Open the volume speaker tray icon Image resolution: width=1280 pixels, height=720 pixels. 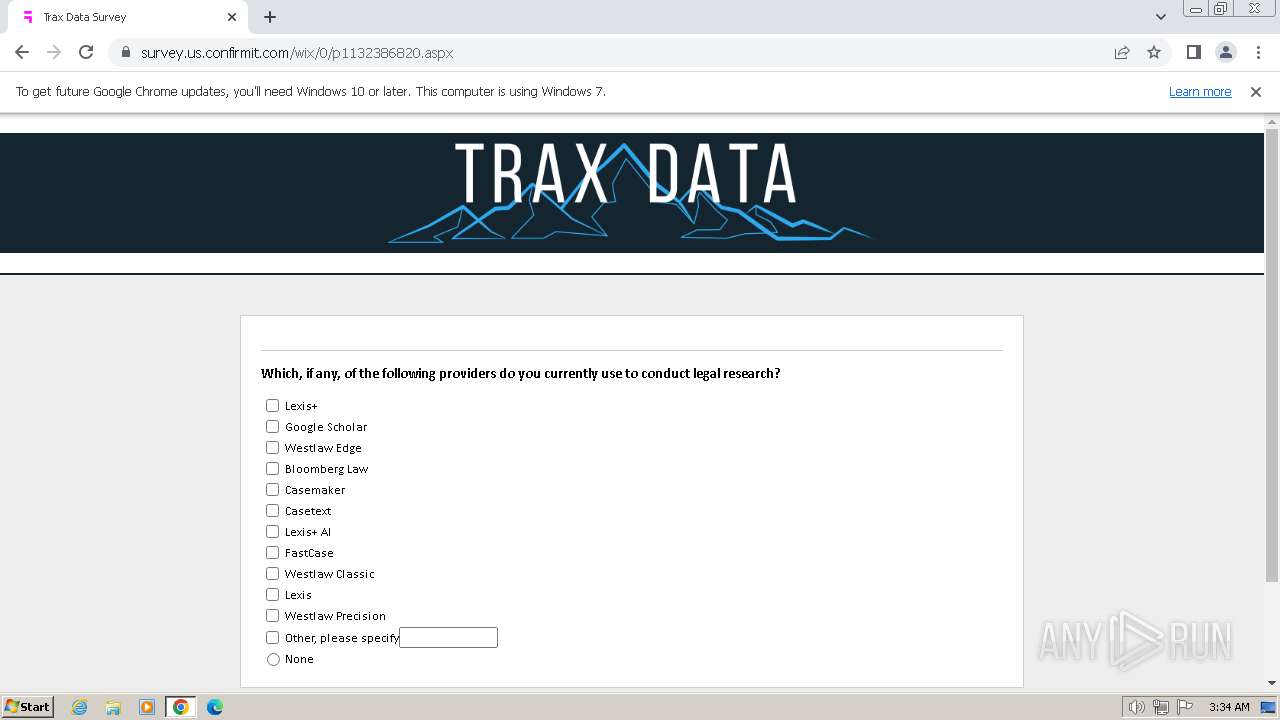[1136, 707]
